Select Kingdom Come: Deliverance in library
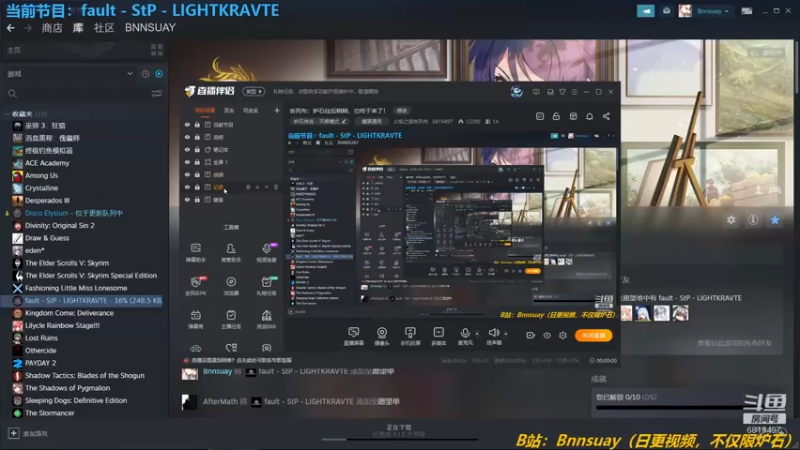 (x=69, y=313)
